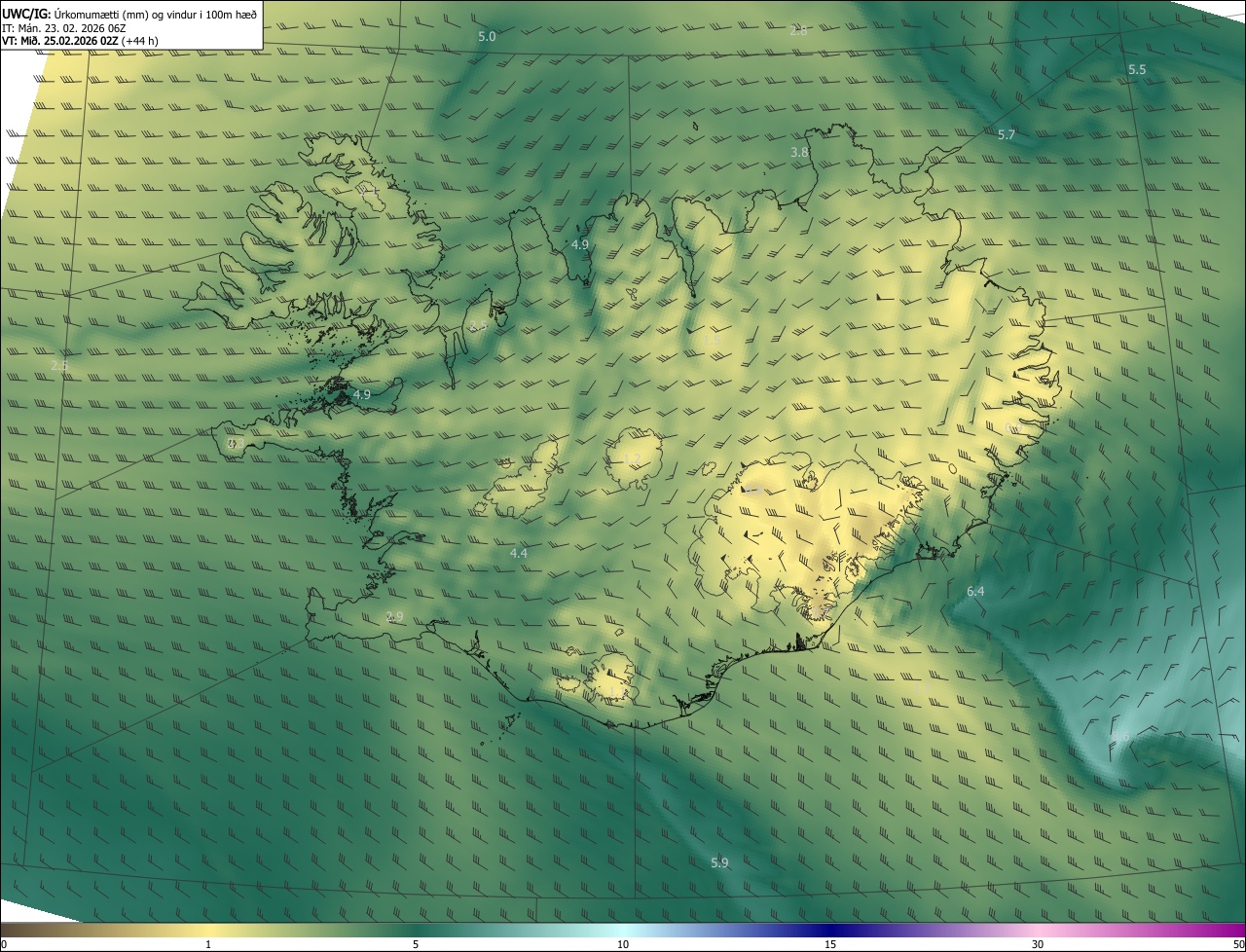Image resolution: width=1246 pixels, height=952 pixels.
Task: Click the 5 tick on the color scale
Action: click(416, 944)
